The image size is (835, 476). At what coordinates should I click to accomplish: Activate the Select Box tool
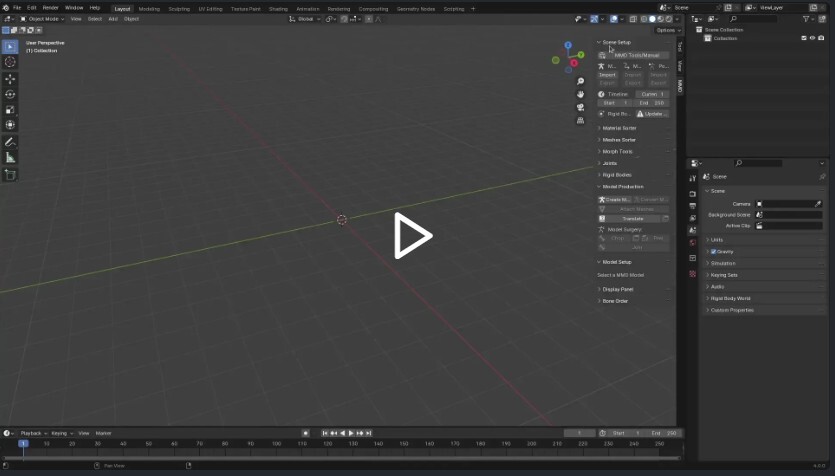[10, 47]
